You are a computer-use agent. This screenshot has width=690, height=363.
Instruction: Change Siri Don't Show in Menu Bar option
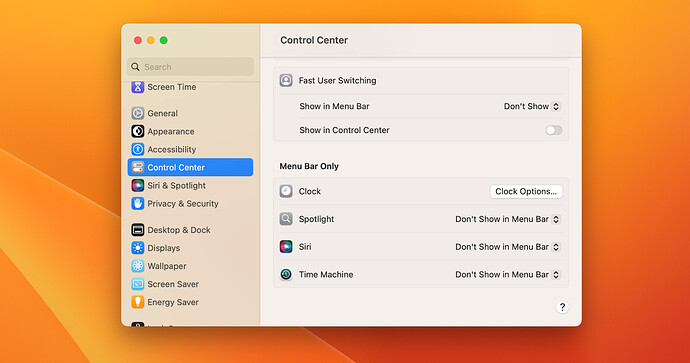[x=507, y=247]
